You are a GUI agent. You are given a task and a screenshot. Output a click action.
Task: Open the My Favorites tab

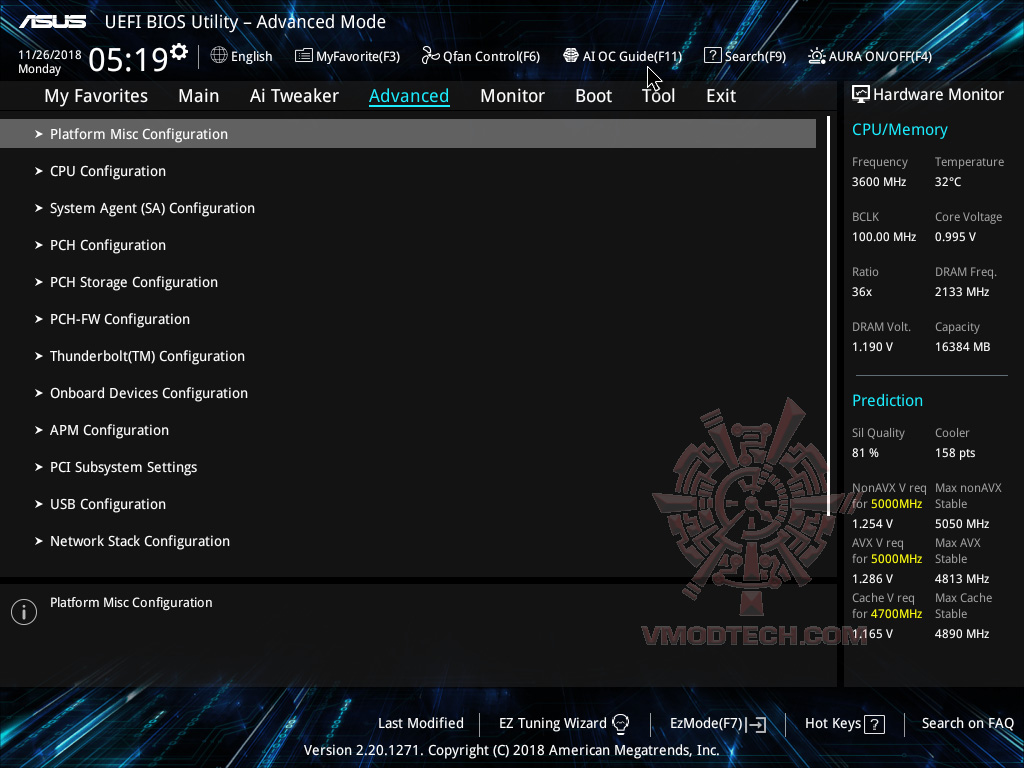(x=96, y=96)
